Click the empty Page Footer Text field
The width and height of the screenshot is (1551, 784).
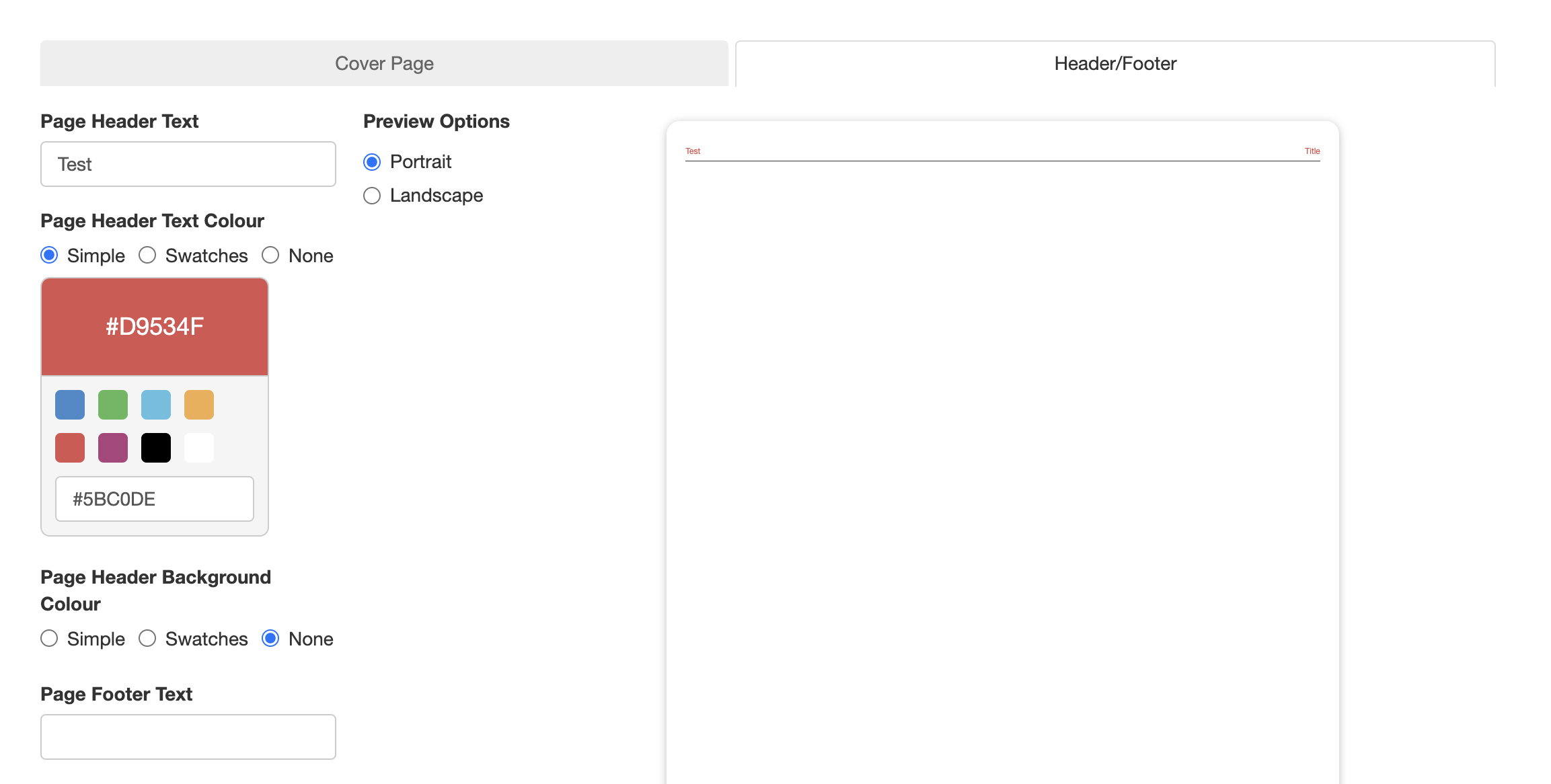(x=188, y=736)
